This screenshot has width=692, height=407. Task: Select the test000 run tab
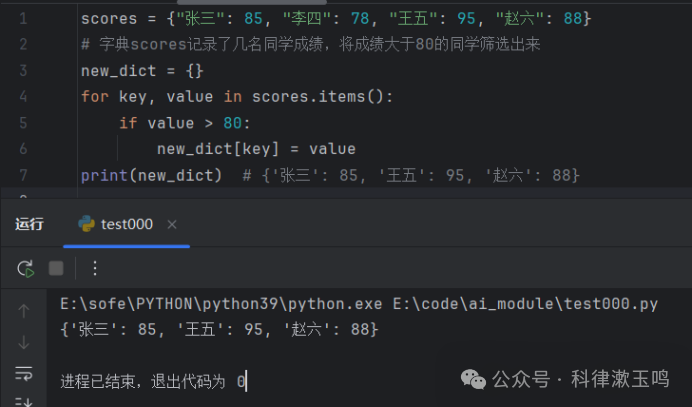tap(127, 225)
